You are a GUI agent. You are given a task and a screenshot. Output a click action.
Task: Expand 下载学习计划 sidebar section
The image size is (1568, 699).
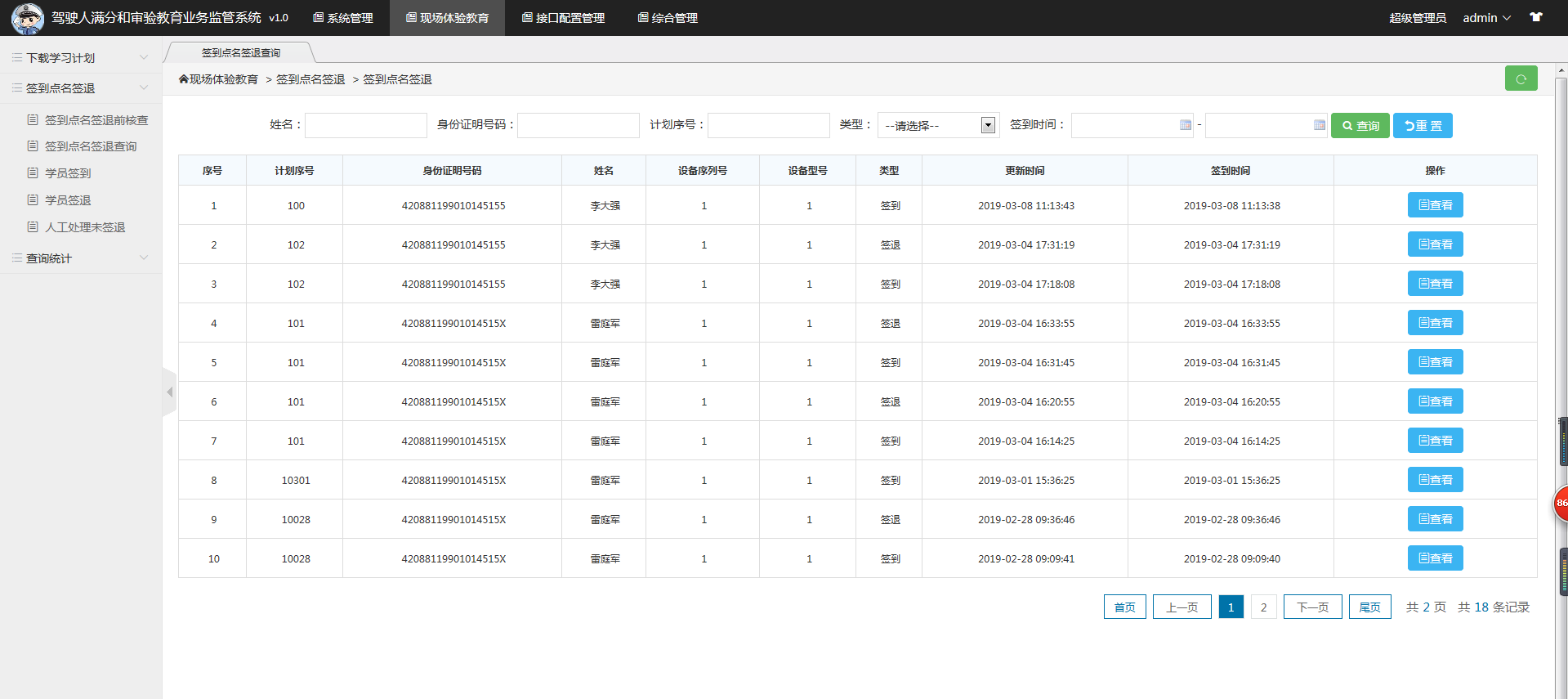tap(80, 58)
